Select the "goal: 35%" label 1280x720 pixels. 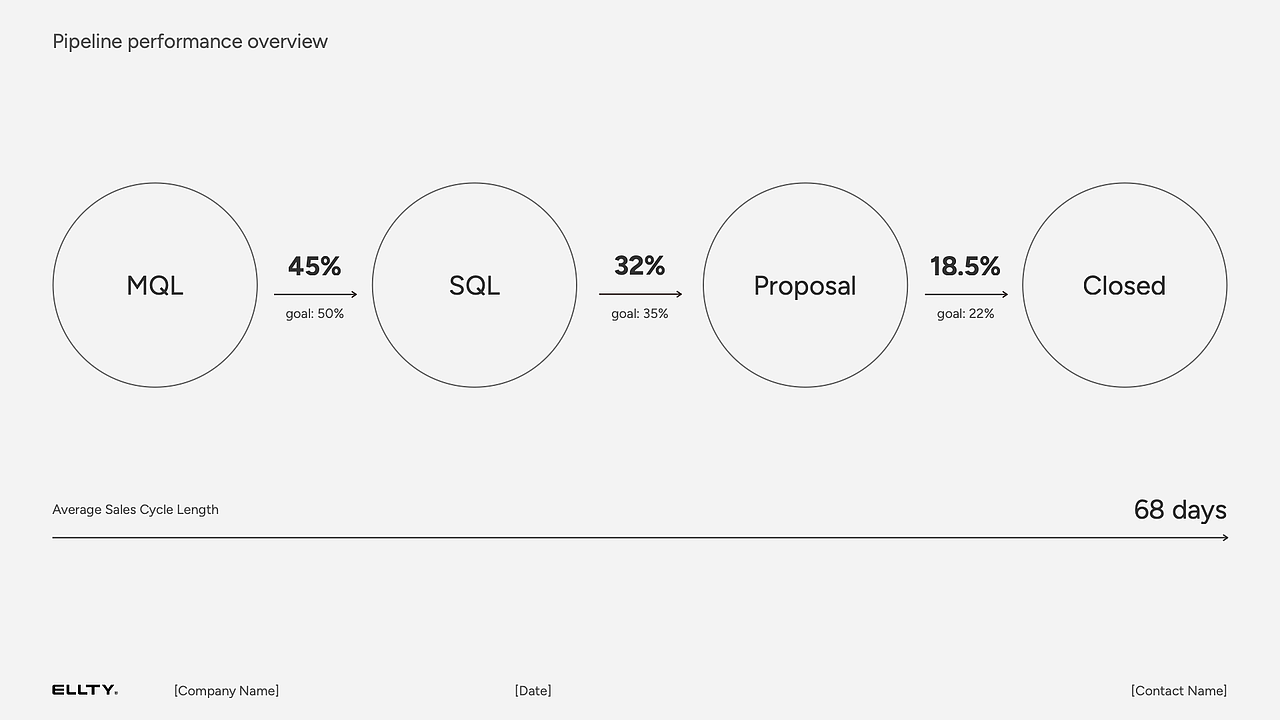(640, 314)
